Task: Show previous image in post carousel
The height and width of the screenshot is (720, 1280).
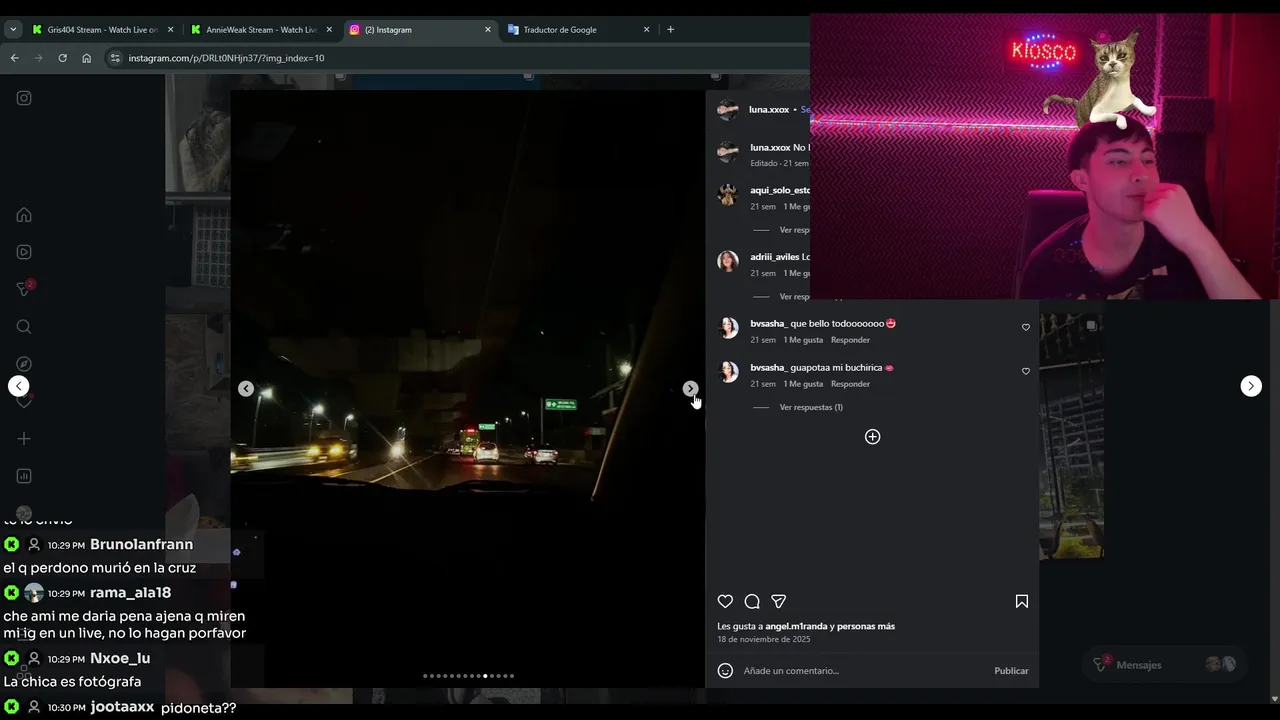Action: (246, 389)
